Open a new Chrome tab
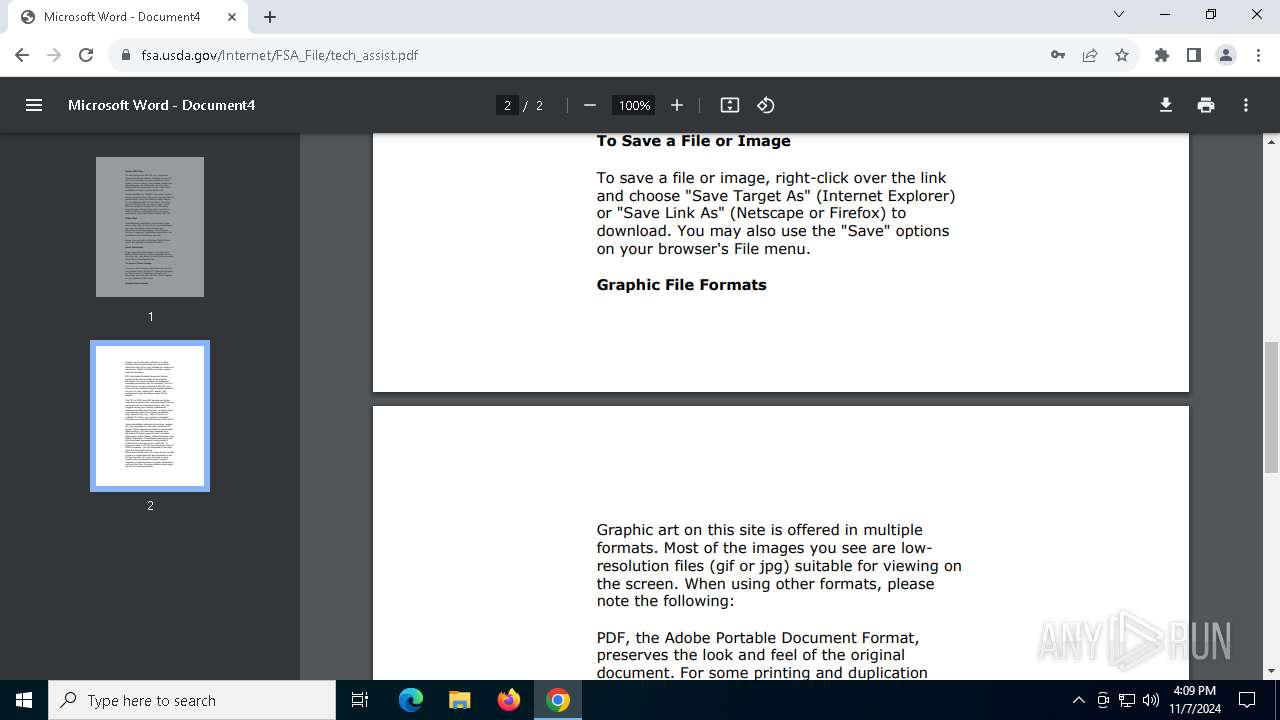Viewport: 1280px width, 720px height. pyautogui.click(x=270, y=17)
